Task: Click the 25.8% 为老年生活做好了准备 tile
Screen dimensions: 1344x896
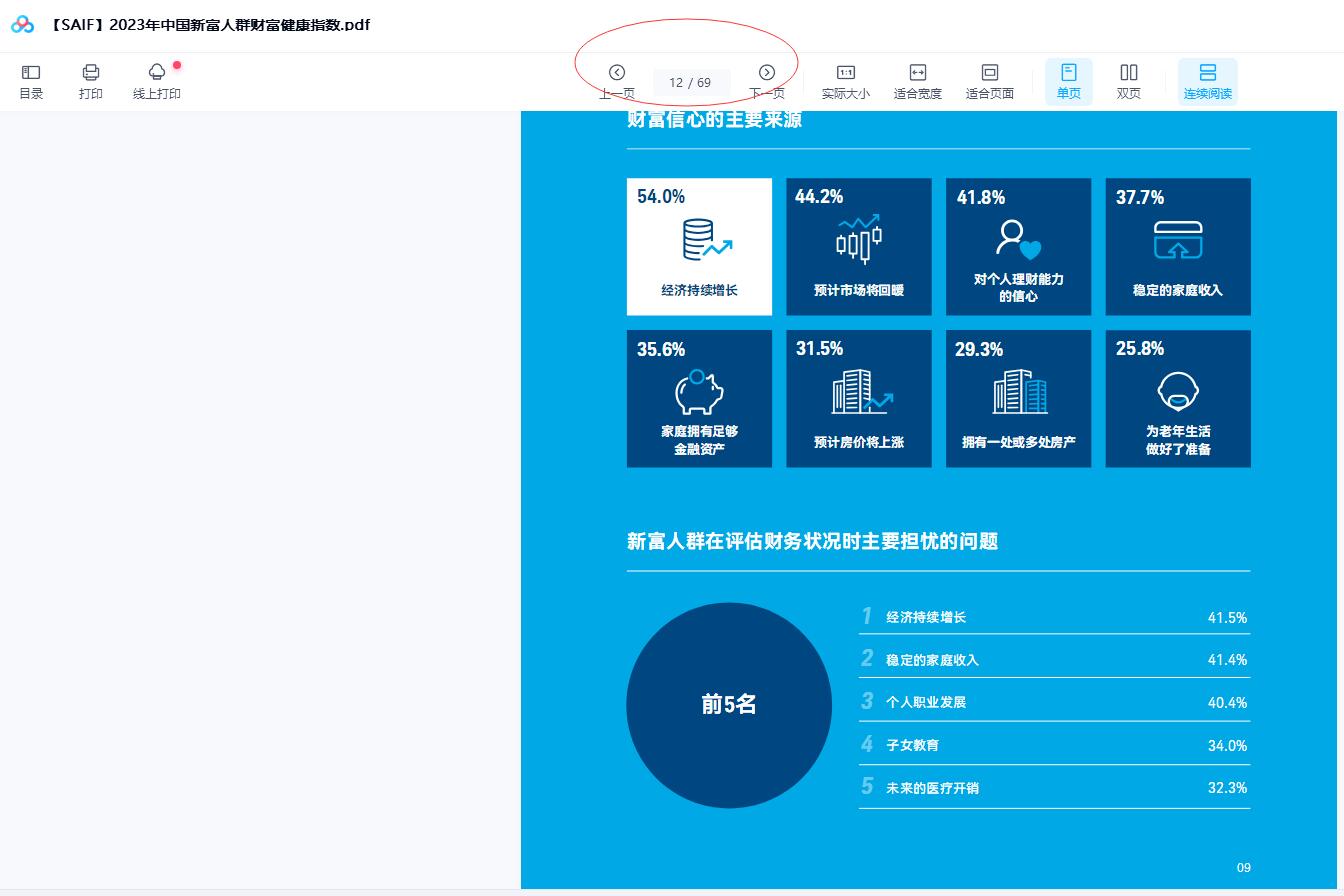Action: (1177, 398)
